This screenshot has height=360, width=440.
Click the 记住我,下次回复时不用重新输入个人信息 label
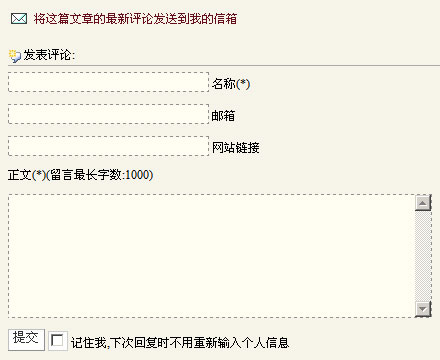180,342
